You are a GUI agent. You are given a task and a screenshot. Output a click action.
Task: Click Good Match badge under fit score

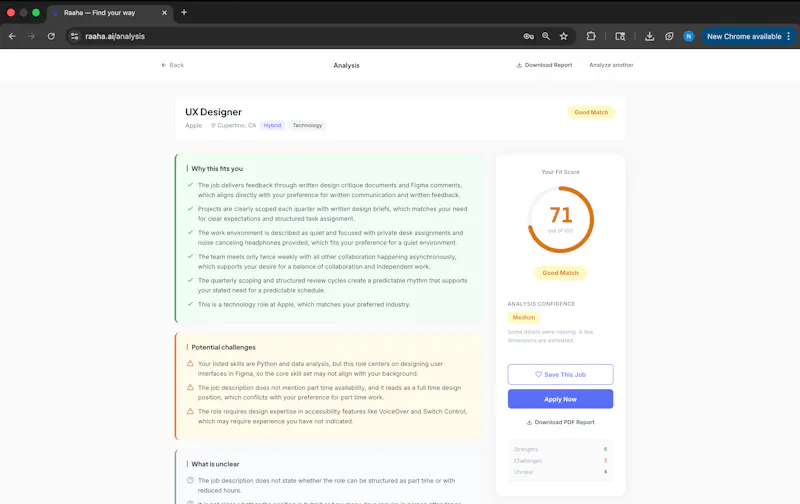coord(560,273)
